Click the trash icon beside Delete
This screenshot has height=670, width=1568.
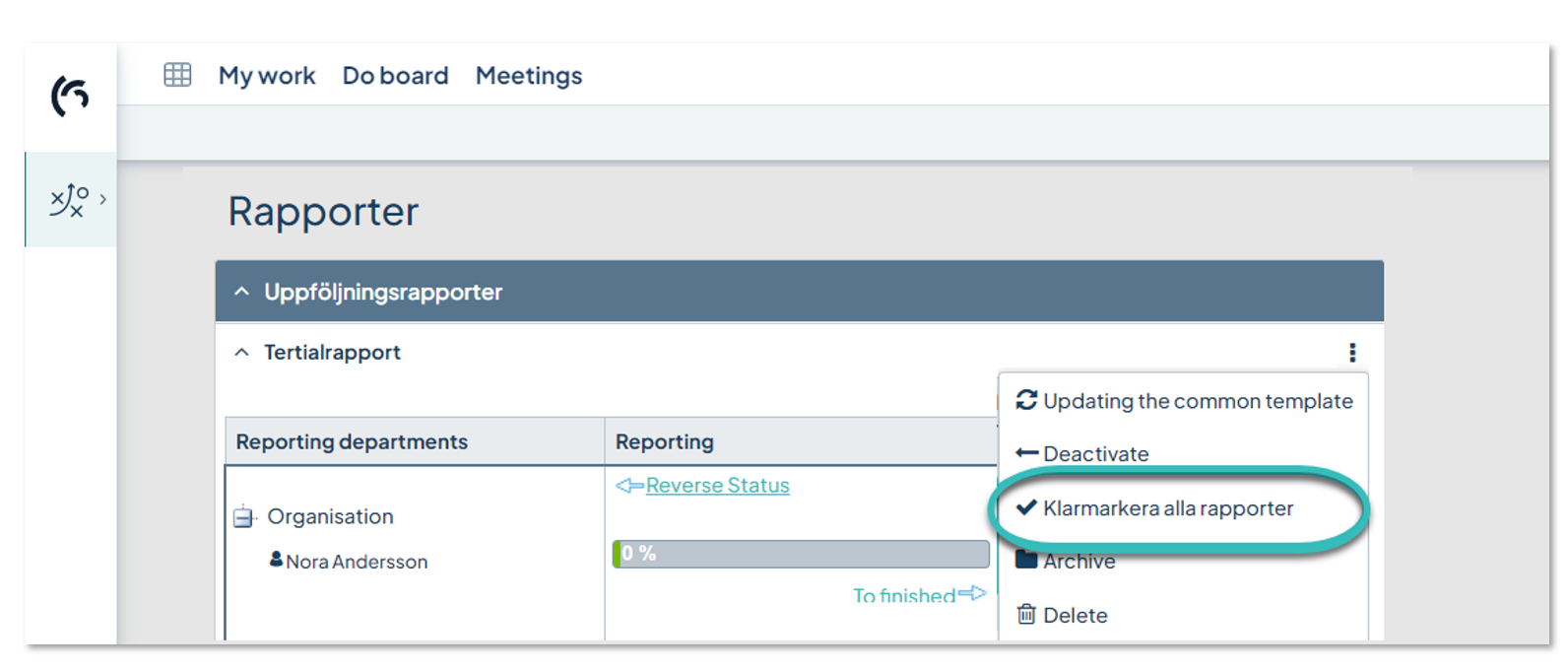coord(1026,615)
